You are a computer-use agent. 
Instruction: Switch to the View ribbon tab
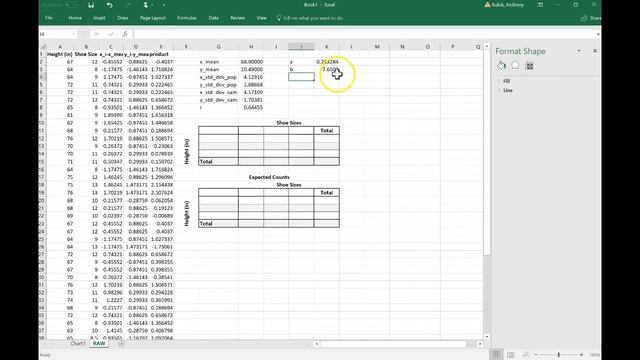[x=262, y=18]
